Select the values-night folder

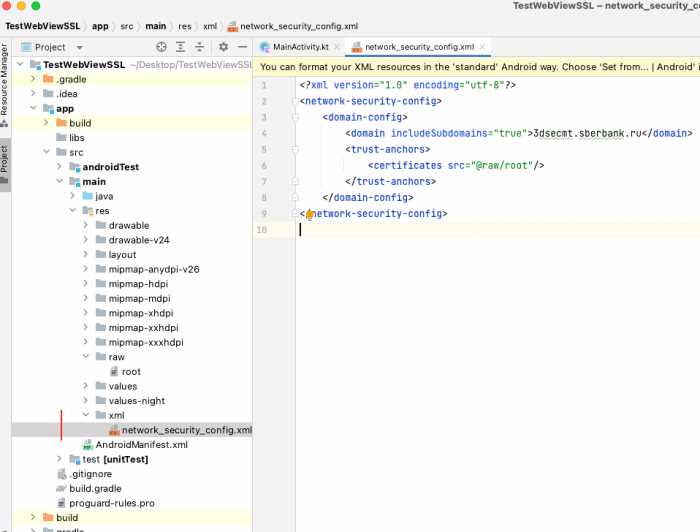130,401
